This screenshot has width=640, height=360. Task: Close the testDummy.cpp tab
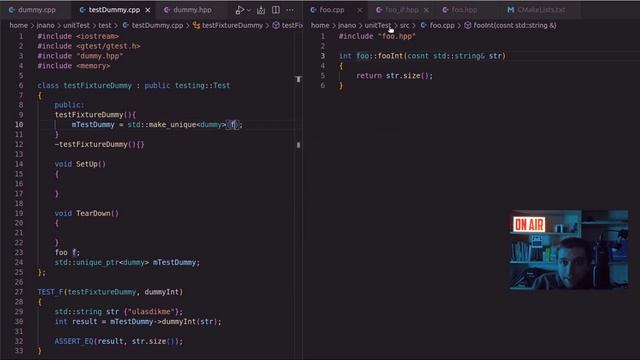click(148, 10)
